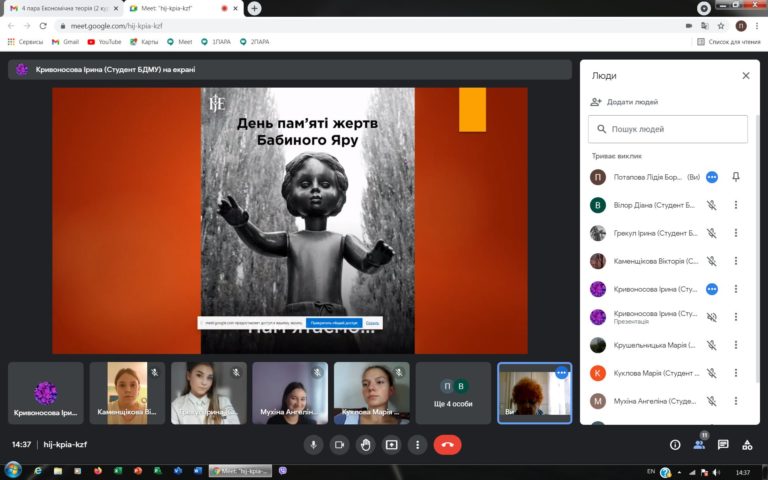Mute Вілор Діана's microphone
768x480 pixels.
point(712,205)
